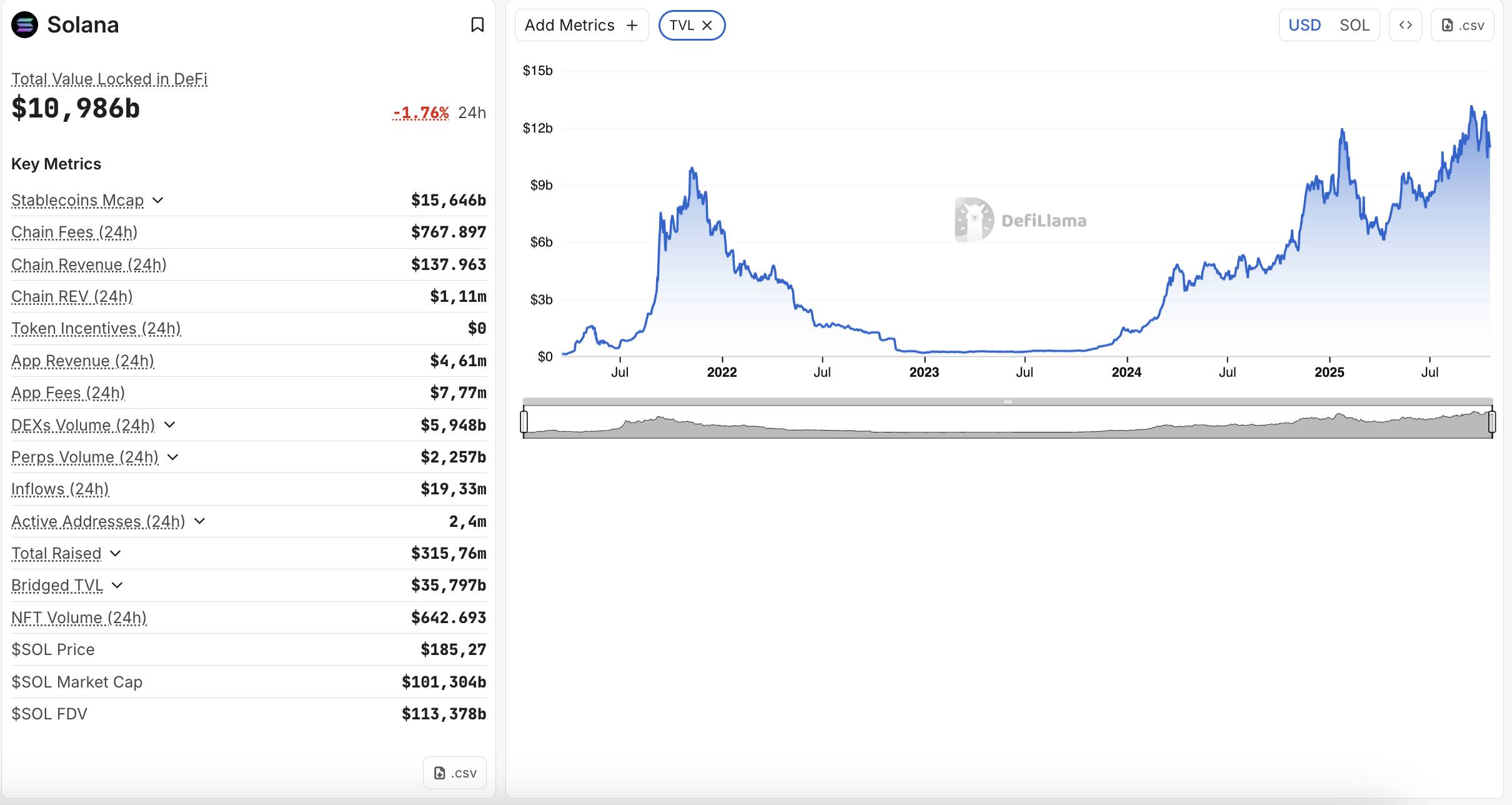Expand Bridged TVL breakdown

117,585
